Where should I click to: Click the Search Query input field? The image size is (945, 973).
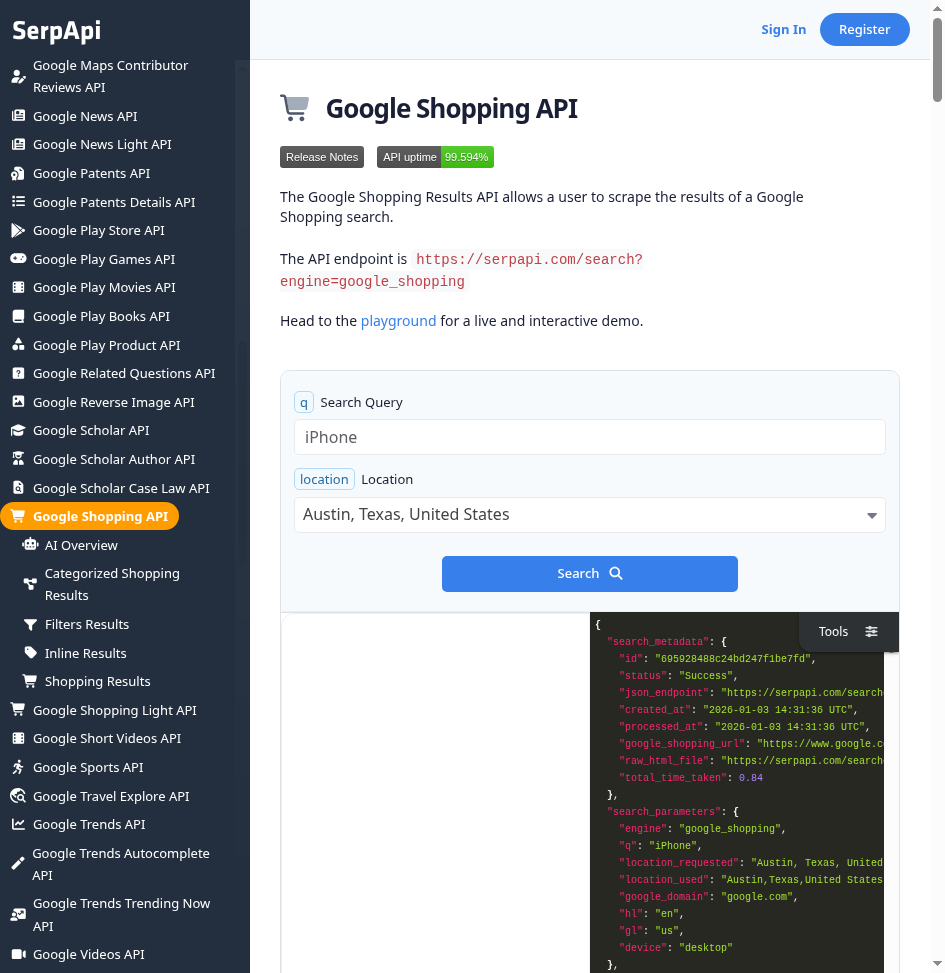tap(589, 437)
